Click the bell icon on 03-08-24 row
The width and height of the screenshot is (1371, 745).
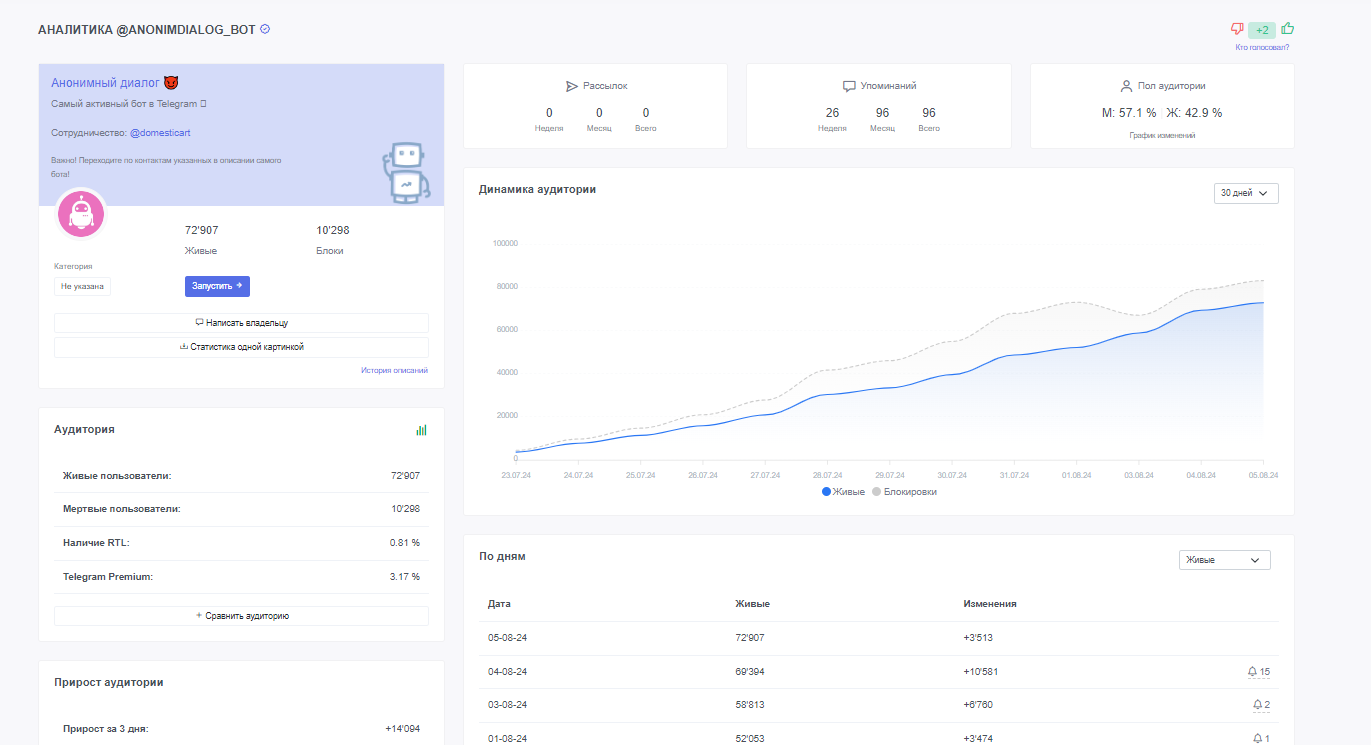[1257, 705]
